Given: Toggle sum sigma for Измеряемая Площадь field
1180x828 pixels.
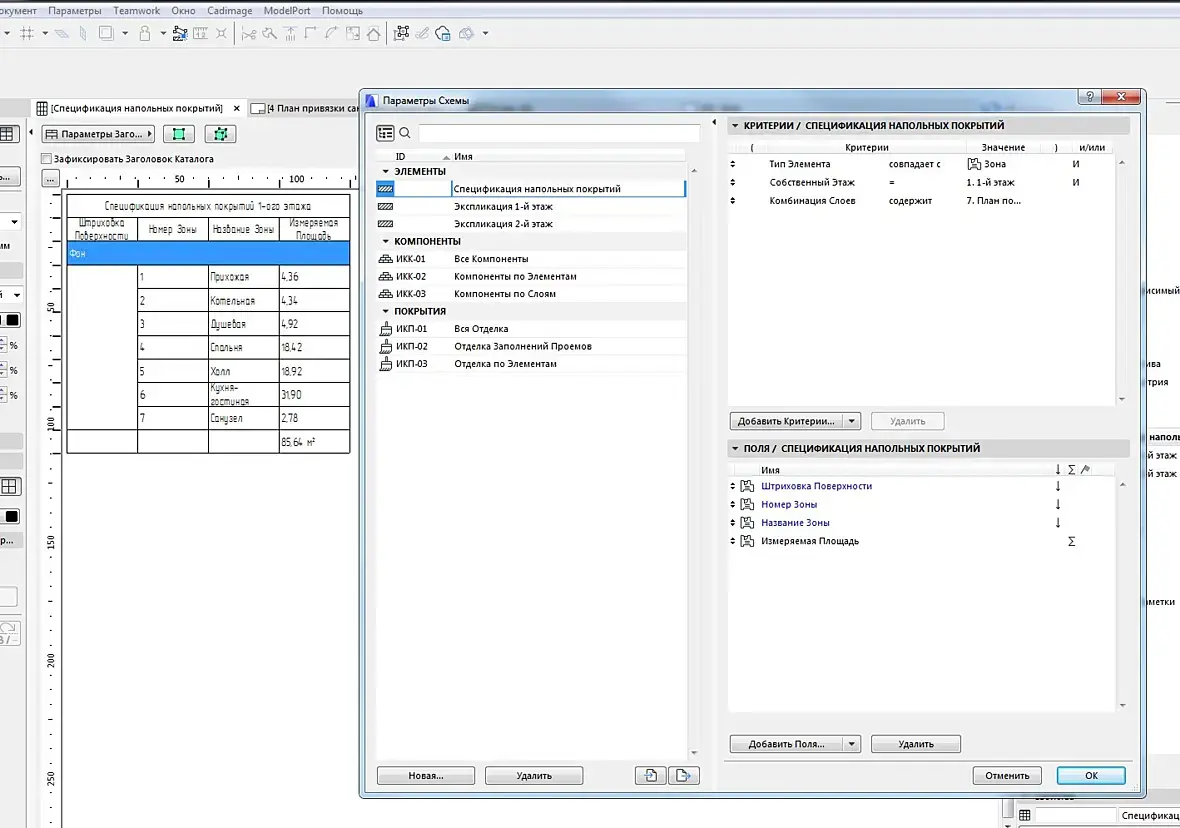Looking at the screenshot, I should tap(1072, 541).
